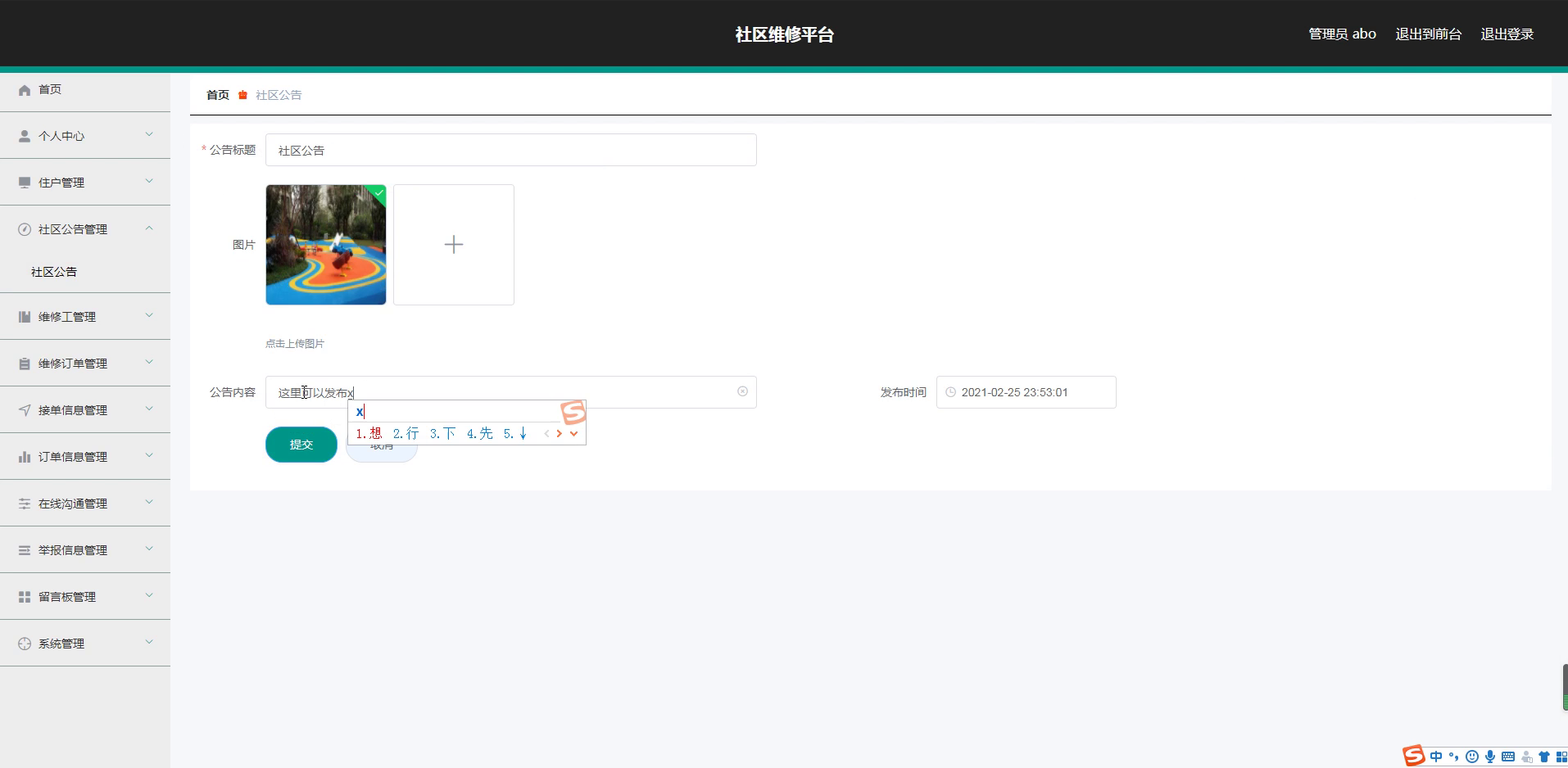Click the 公告标题 input field
1568x768 pixels.
[511, 150]
